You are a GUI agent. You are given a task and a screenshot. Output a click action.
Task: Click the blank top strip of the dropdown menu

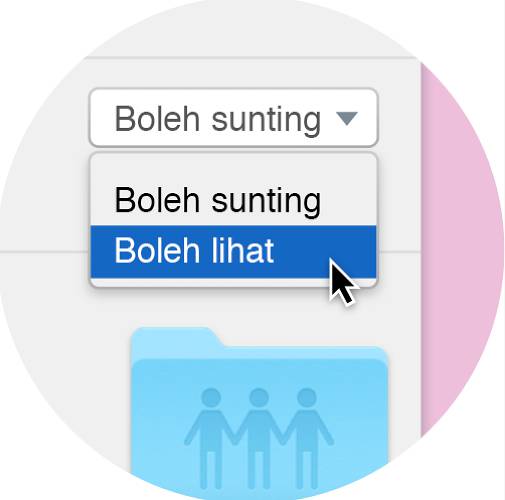pos(234,167)
